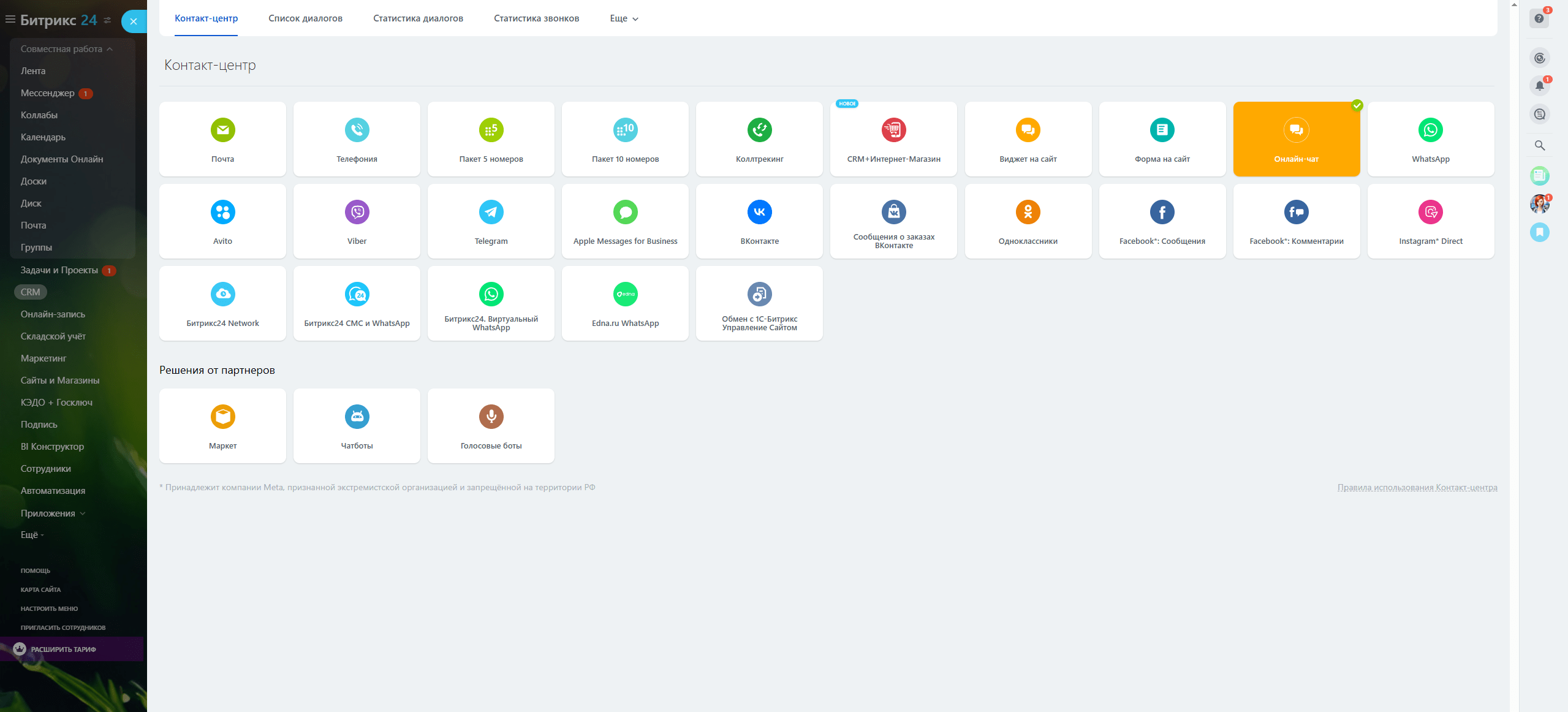Click the РАСШИРИТЬ ТАРИФ button
The height and width of the screenshot is (712, 1568).
72,650
